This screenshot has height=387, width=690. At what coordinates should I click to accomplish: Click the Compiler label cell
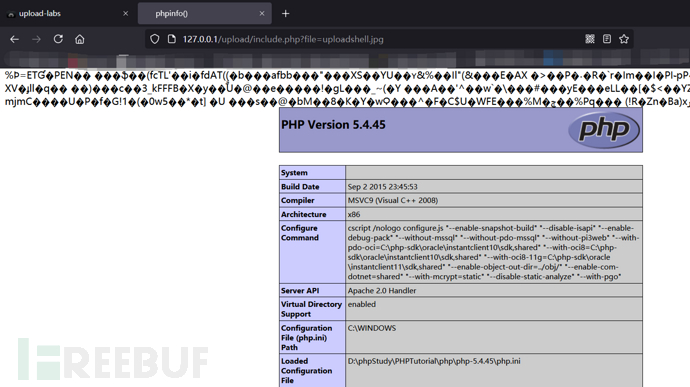(312, 200)
